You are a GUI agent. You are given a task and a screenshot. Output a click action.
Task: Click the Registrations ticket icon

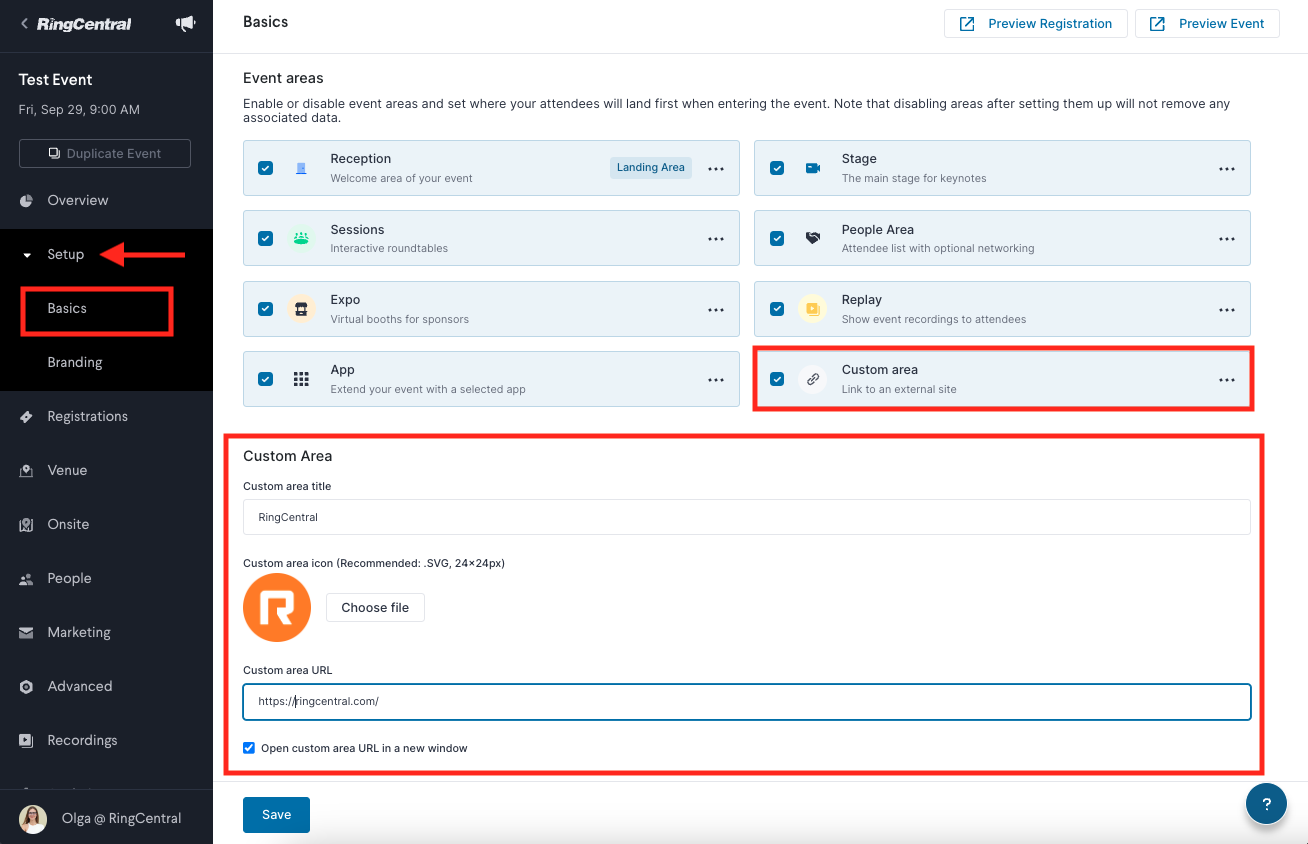click(x=27, y=417)
